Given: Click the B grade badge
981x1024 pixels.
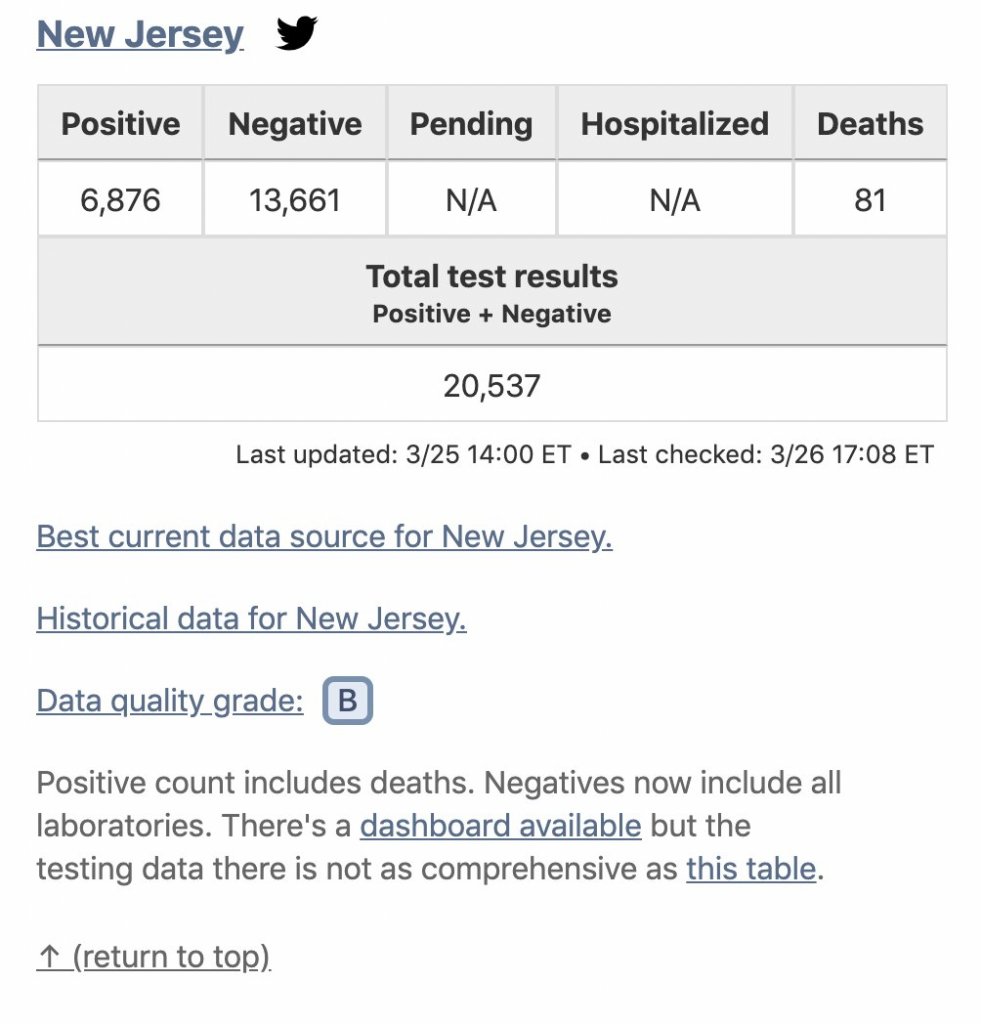Looking at the screenshot, I should click(x=347, y=701).
